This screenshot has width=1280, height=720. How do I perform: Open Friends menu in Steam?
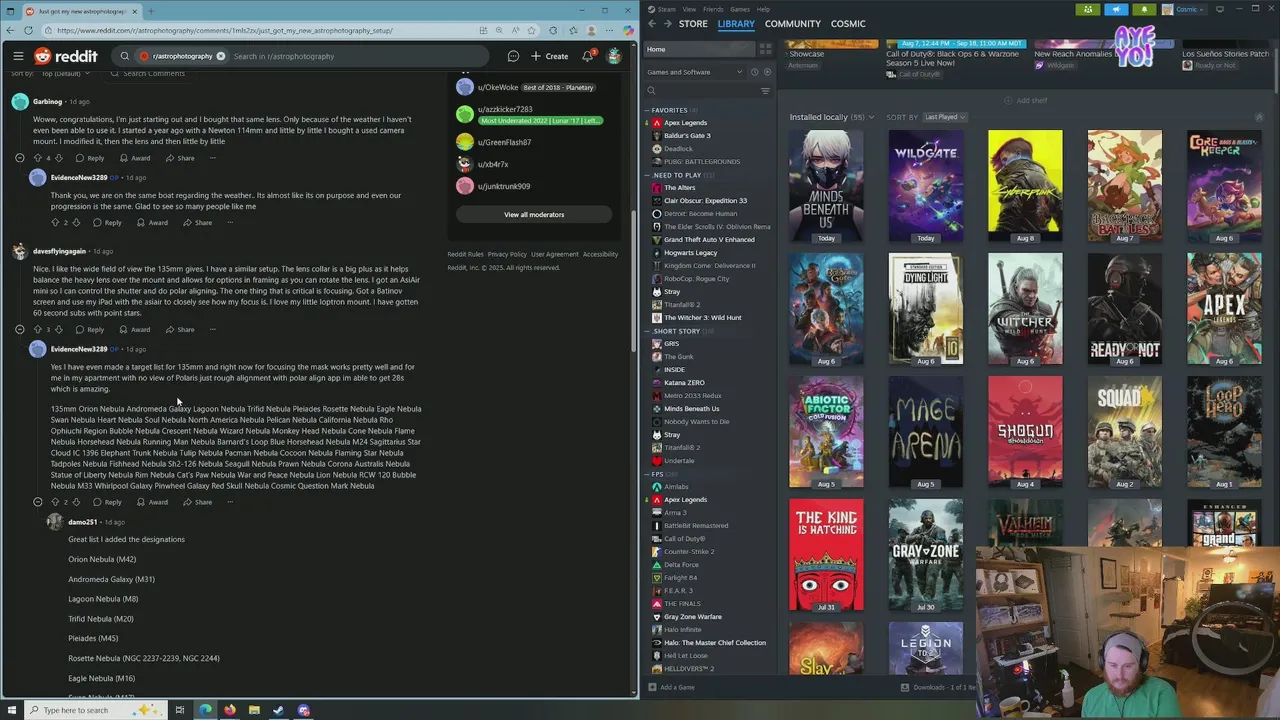coord(714,9)
